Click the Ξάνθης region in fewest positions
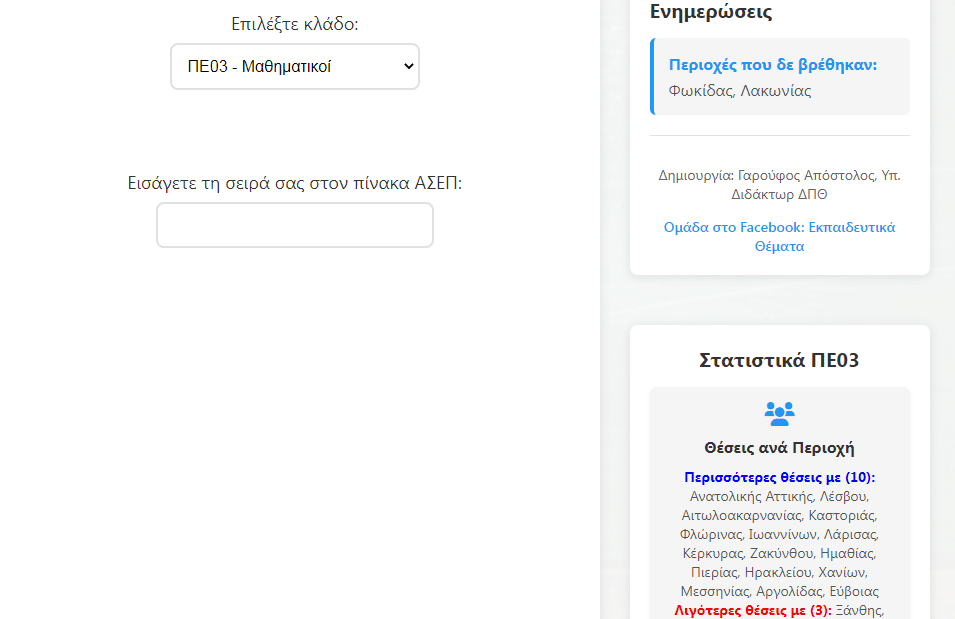This screenshot has width=955, height=619. 860,610
